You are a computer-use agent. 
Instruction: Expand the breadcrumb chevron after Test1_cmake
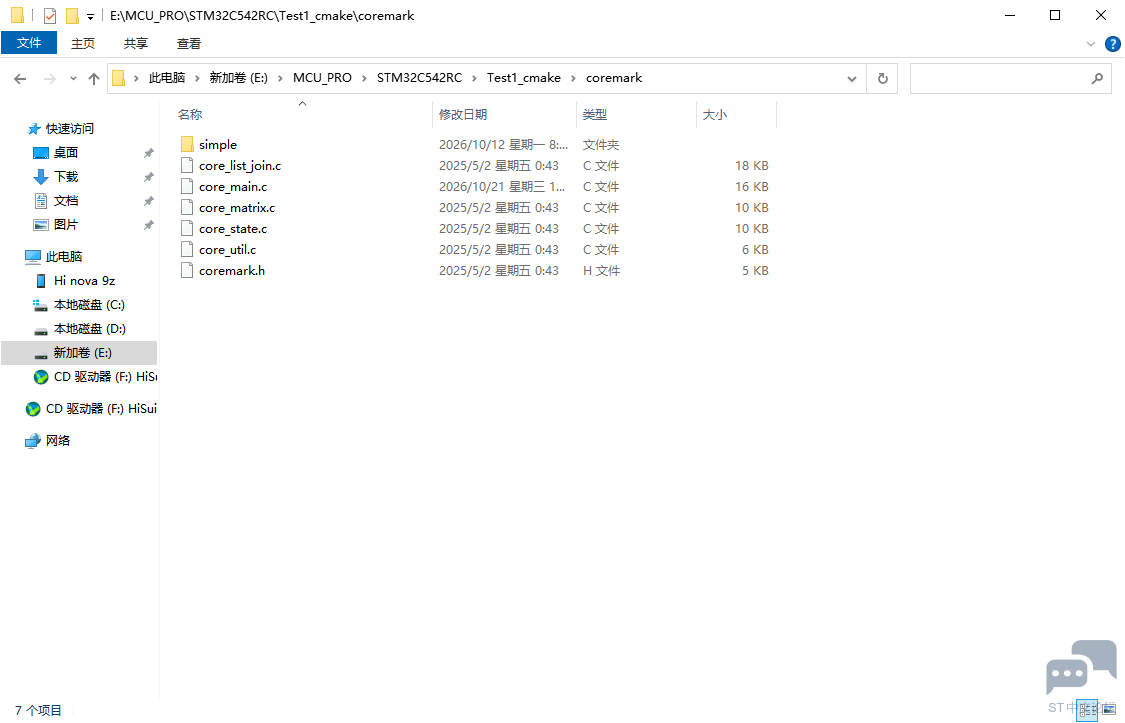click(573, 78)
